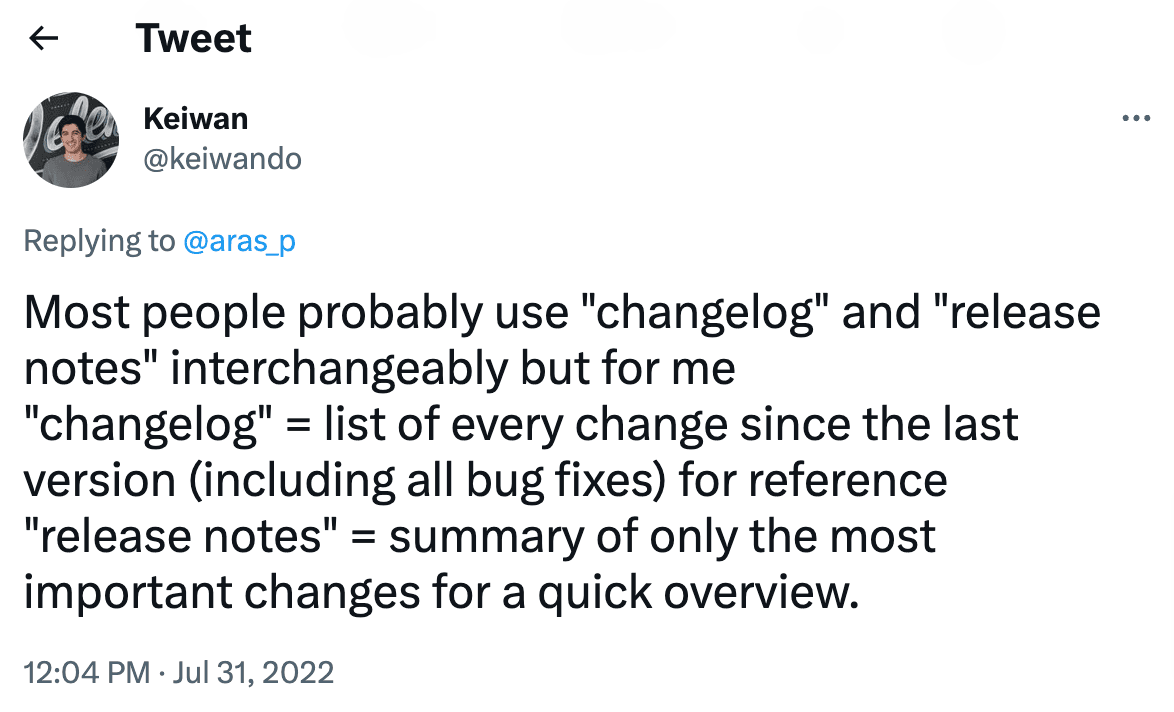
Task: Open the @aras_p mention link
Action: tap(240, 241)
